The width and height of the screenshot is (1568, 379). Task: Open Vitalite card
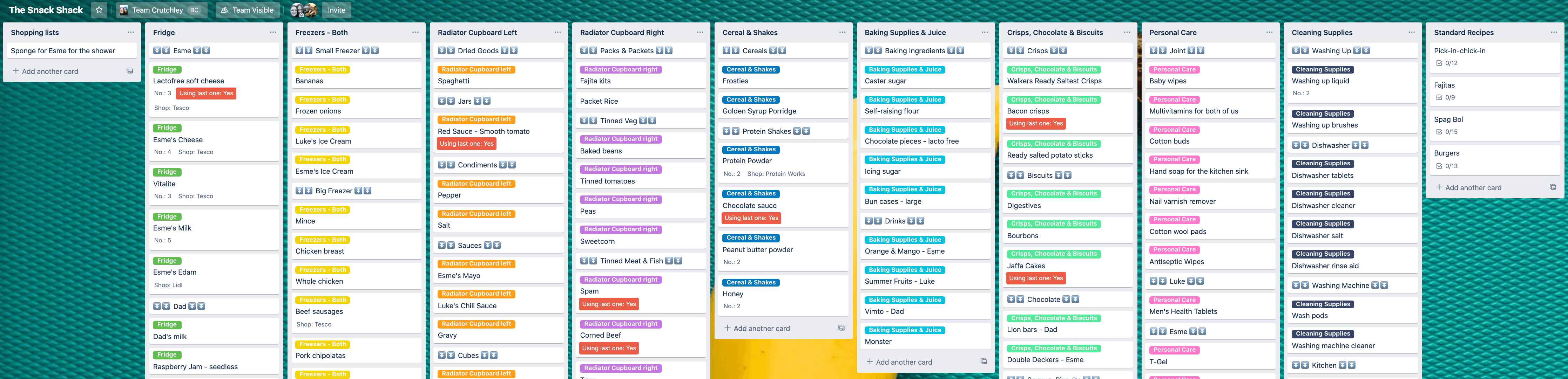point(214,184)
